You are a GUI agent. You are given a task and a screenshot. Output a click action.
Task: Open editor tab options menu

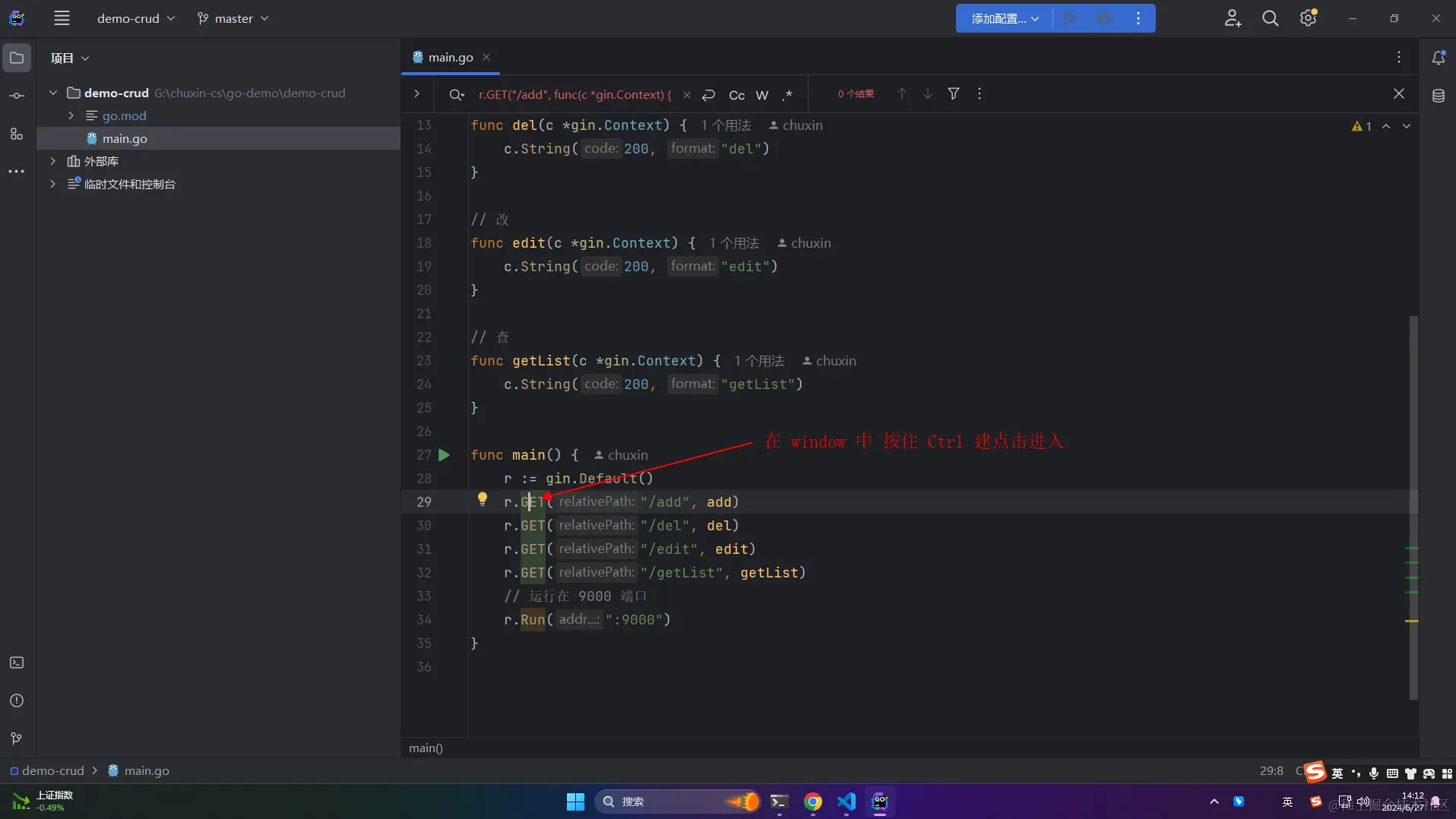pos(1398,57)
